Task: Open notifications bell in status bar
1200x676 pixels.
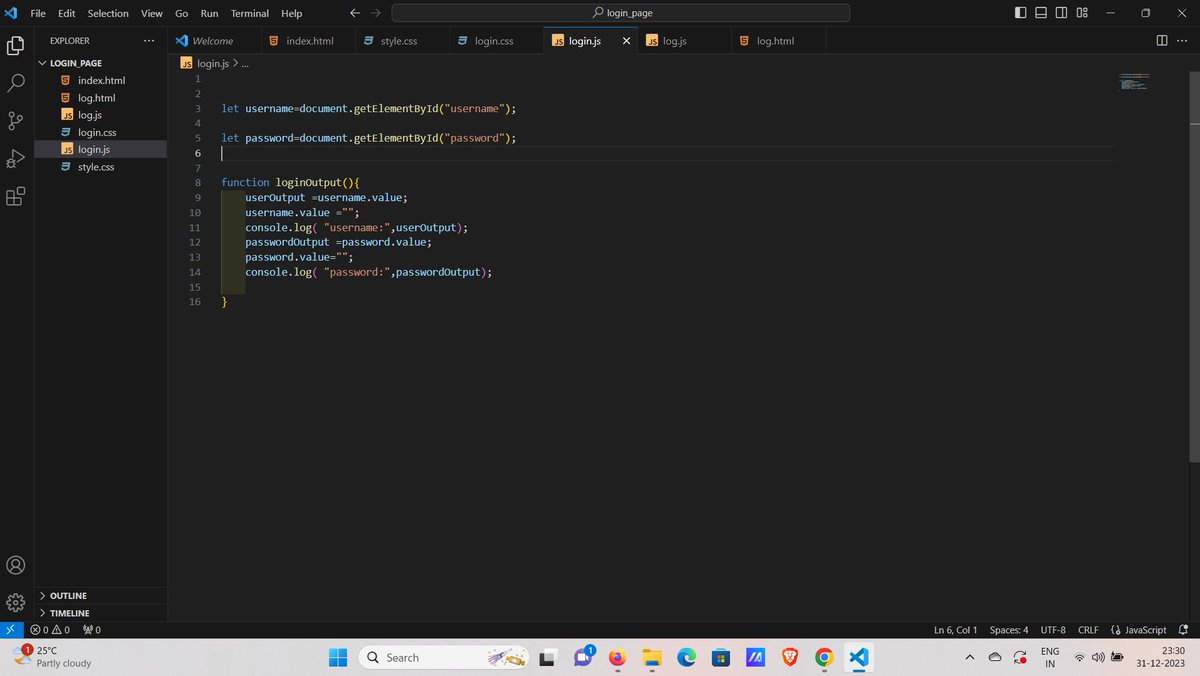Action: (1184, 630)
